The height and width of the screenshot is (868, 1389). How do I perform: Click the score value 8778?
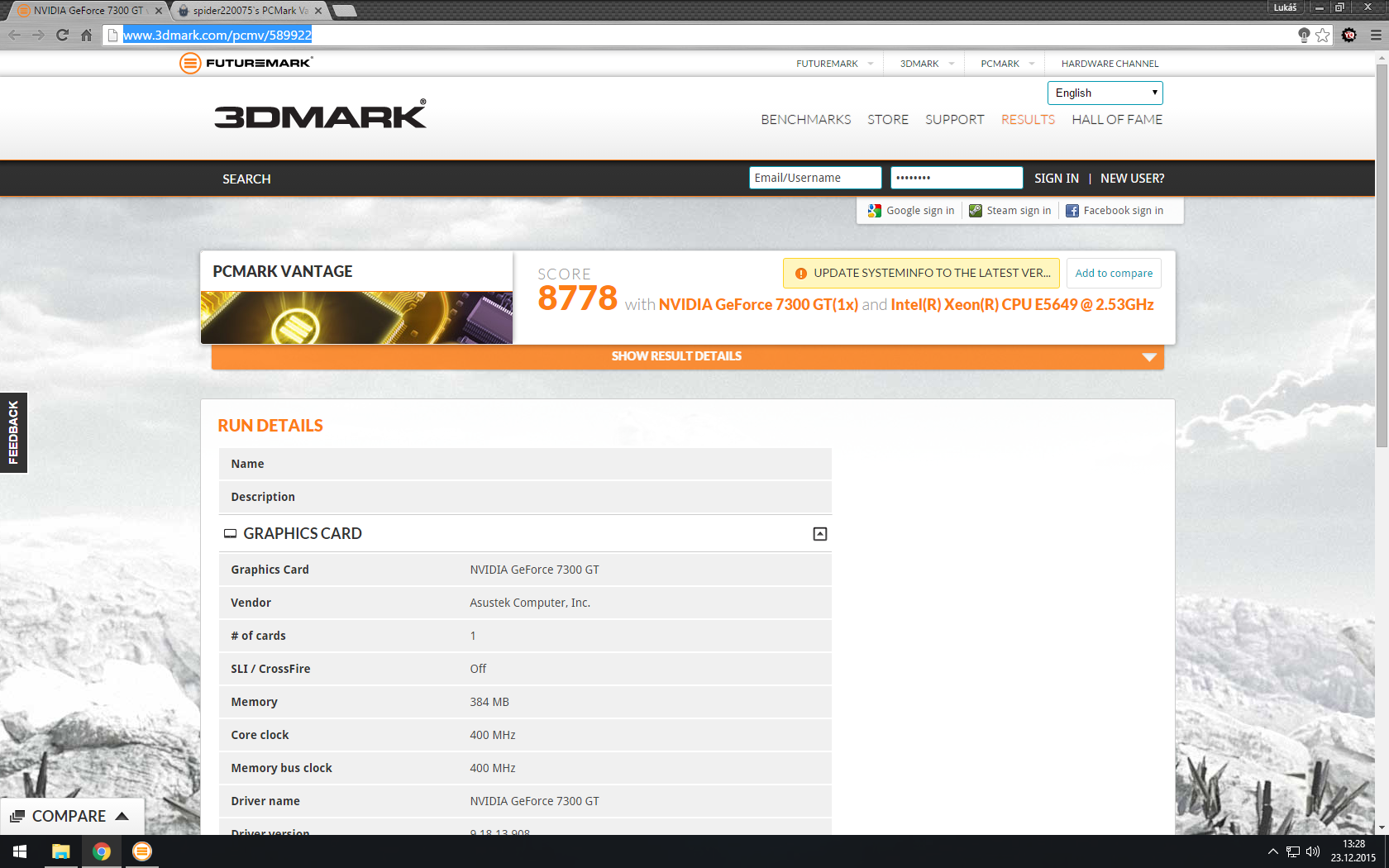[577, 298]
